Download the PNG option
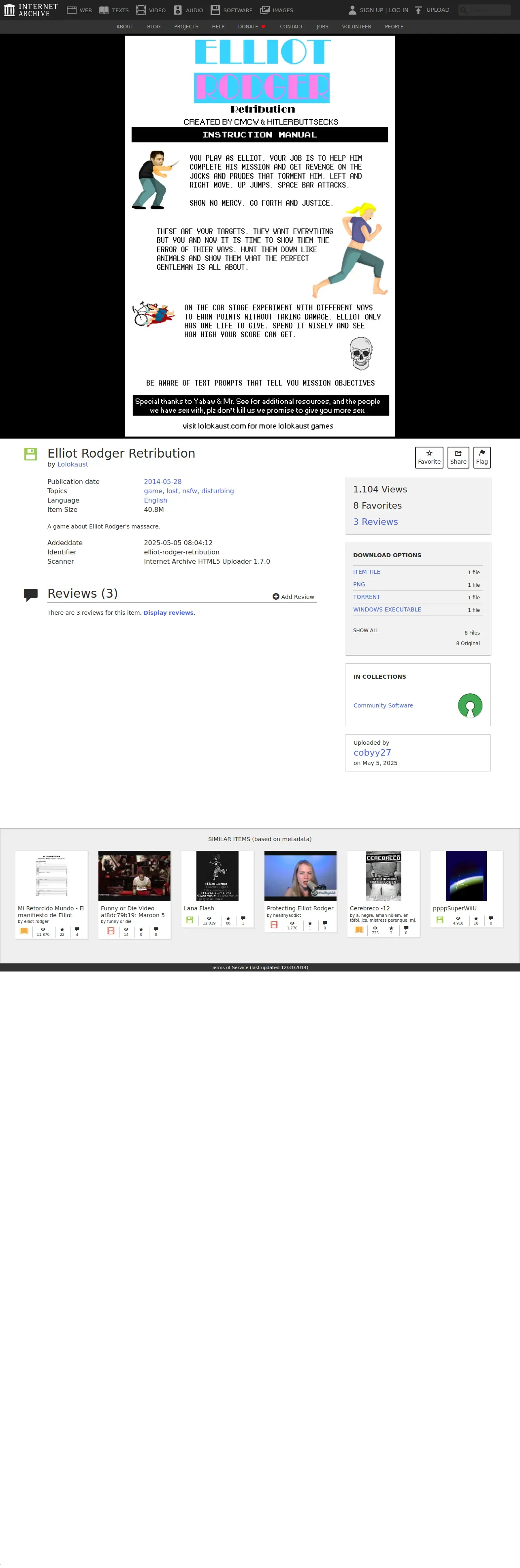The width and height of the screenshot is (520, 1568). pyautogui.click(x=359, y=584)
